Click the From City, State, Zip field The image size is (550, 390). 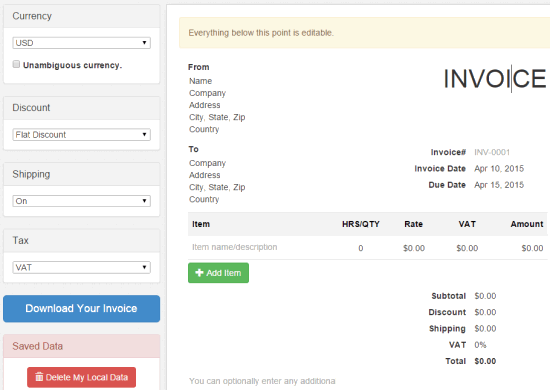[x=217, y=117]
